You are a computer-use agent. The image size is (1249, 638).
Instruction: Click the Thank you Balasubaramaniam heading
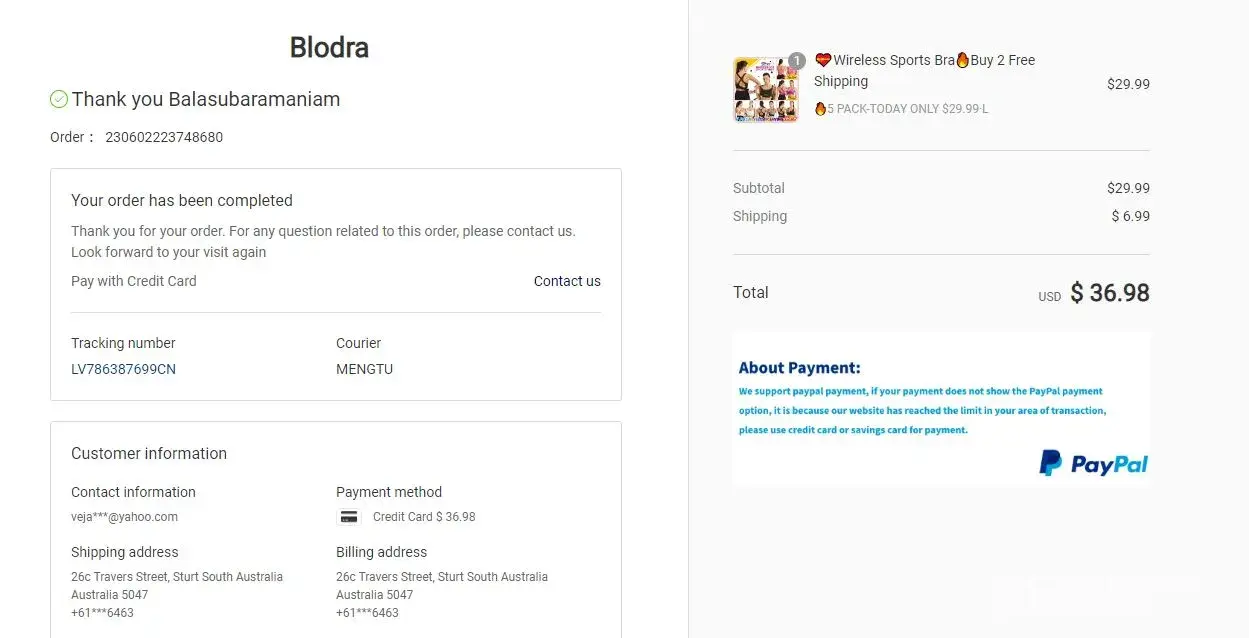[x=206, y=99]
